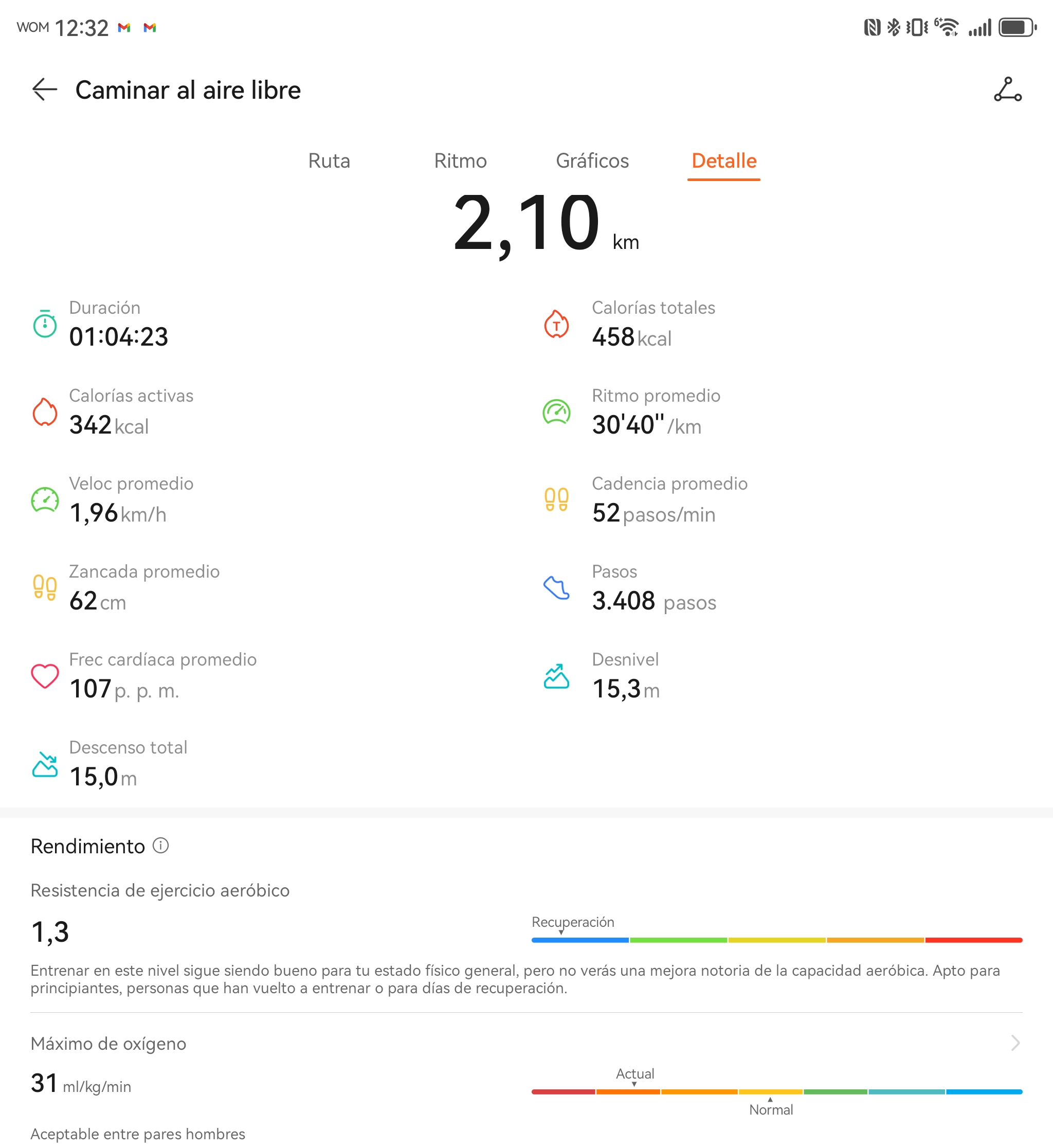The height and width of the screenshot is (1148, 1053).
Task: Tap the Desnivel mountain icon
Action: pos(556,676)
